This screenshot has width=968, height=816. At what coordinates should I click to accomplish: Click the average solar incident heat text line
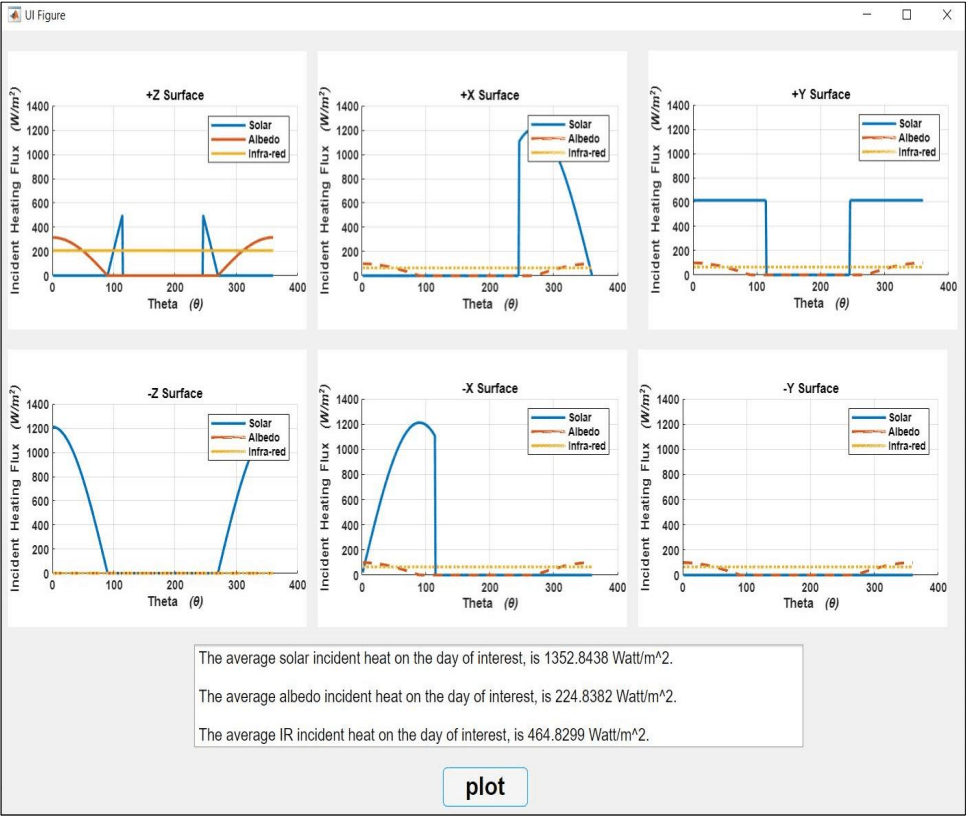[442, 658]
